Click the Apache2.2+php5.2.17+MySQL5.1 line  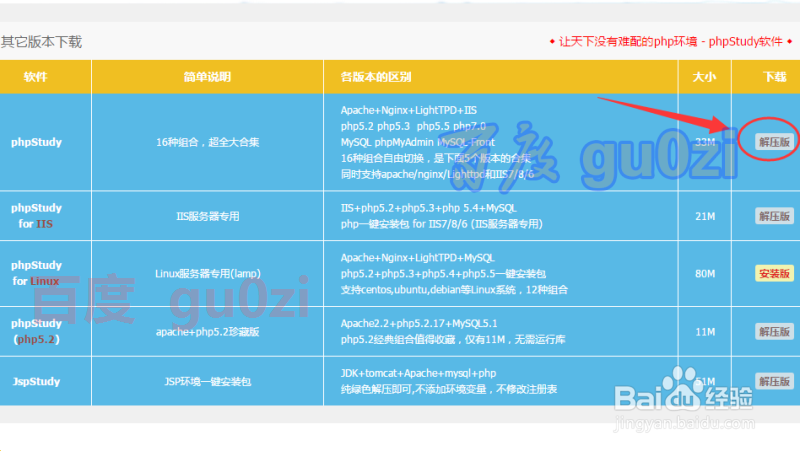tap(419, 323)
